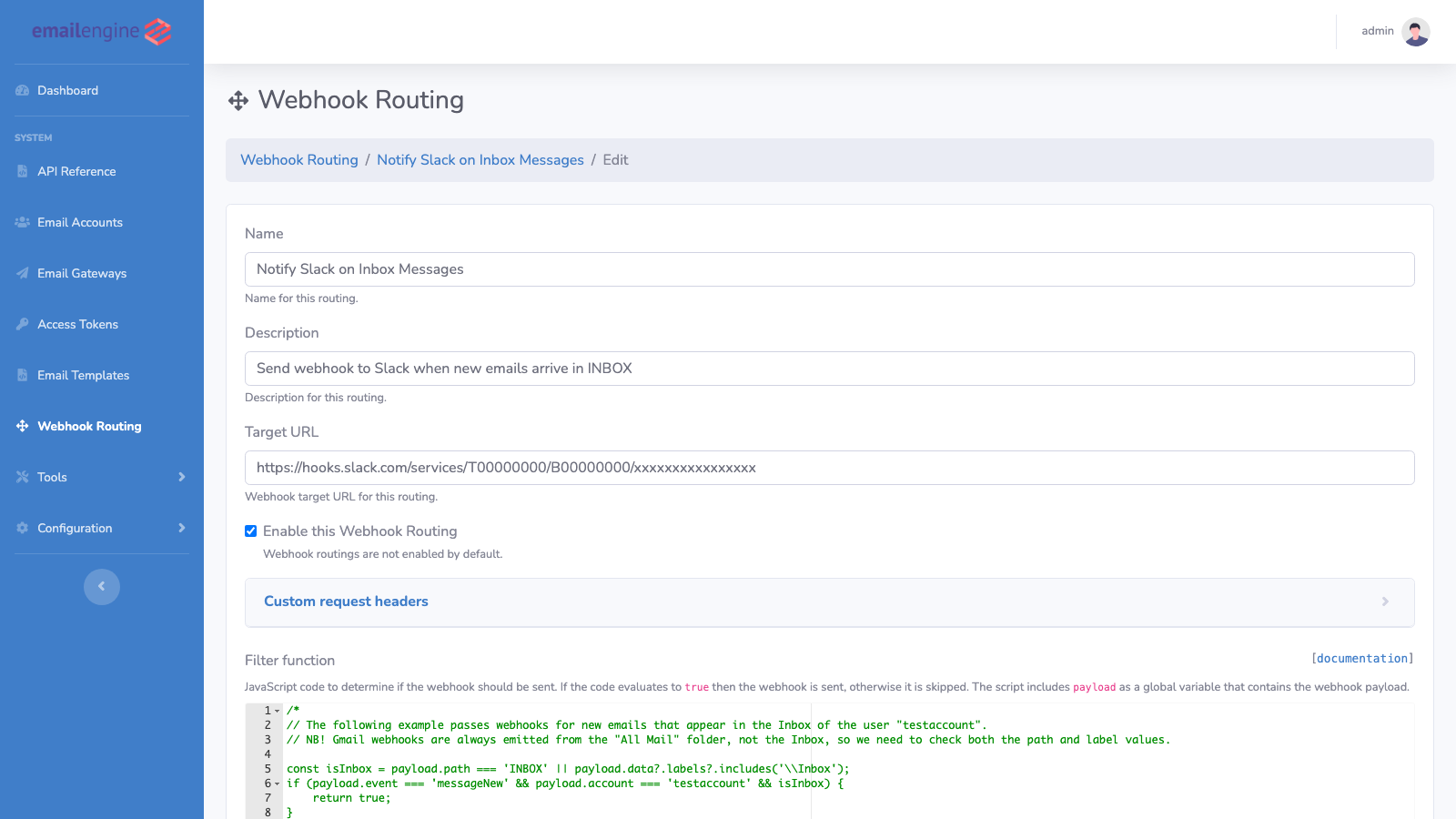Uncheck Enable this Webhook Routing
Image resolution: width=1456 pixels, height=819 pixels.
click(250, 531)
